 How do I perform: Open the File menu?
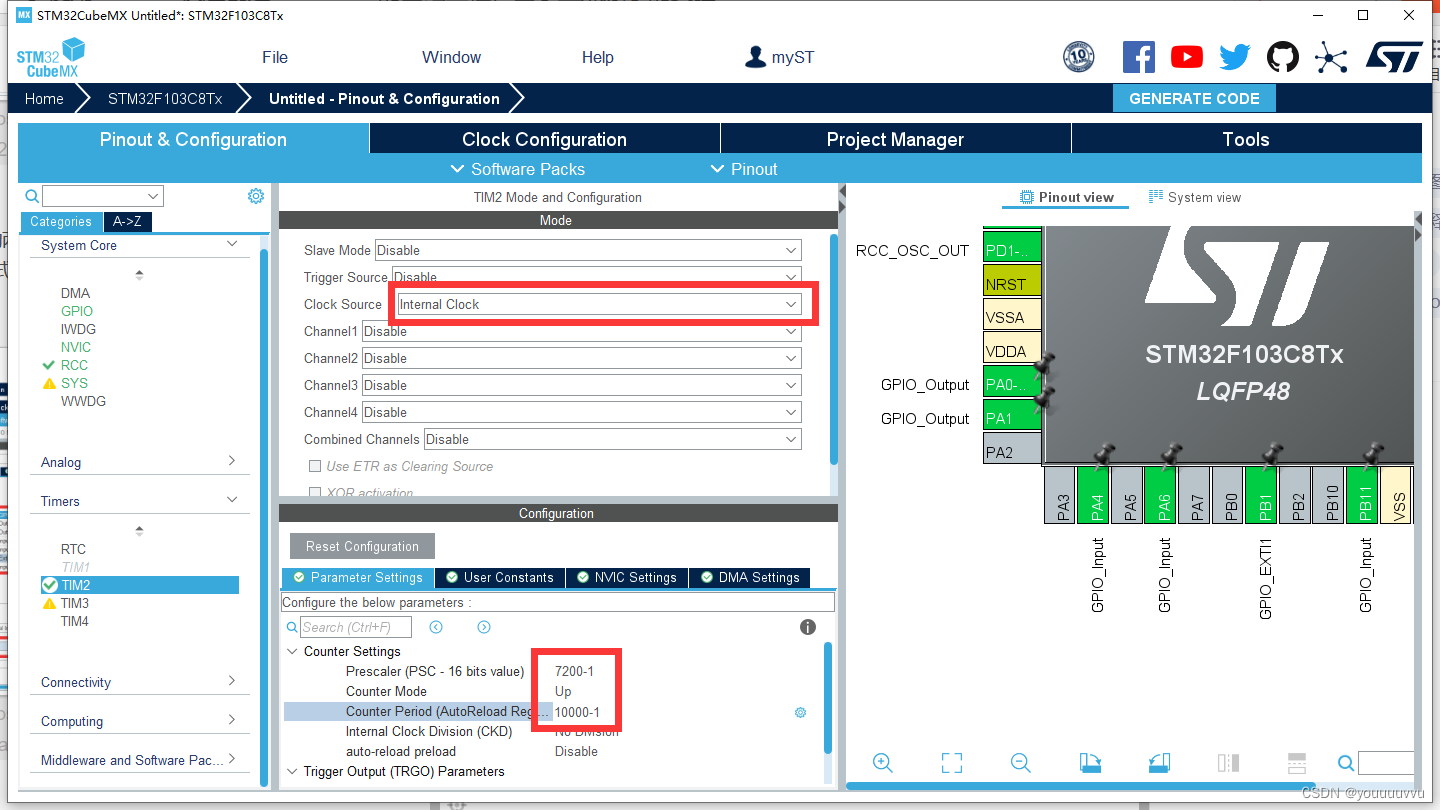tap(275, 57)
